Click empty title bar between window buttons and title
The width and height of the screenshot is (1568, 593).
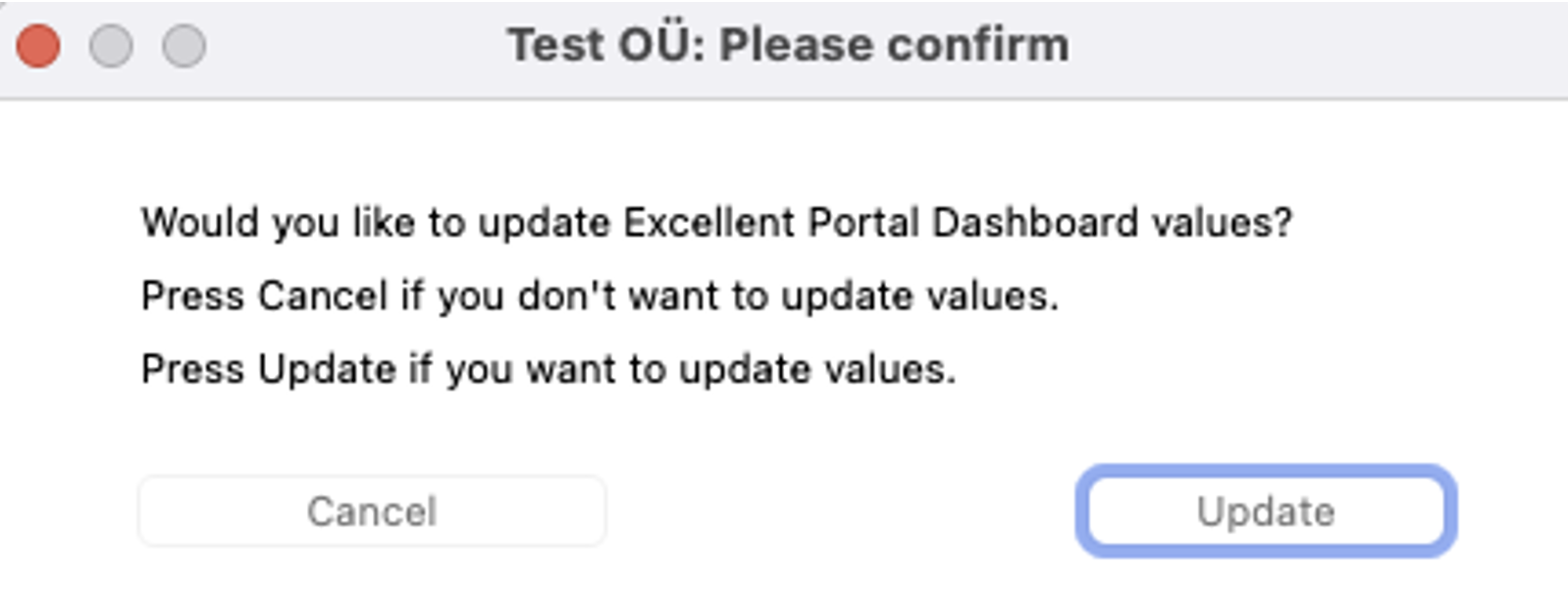pyautogui.click(x=353, y=46)
